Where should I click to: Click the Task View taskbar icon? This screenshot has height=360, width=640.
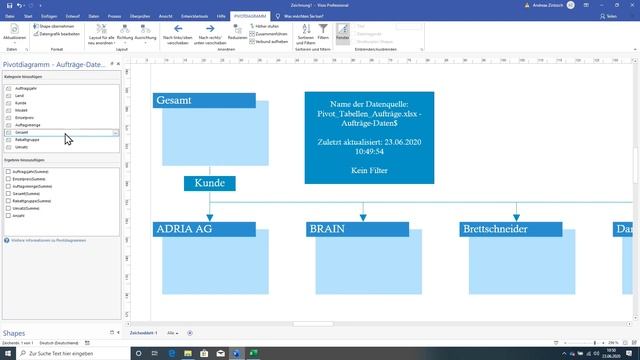click(155, 353)
